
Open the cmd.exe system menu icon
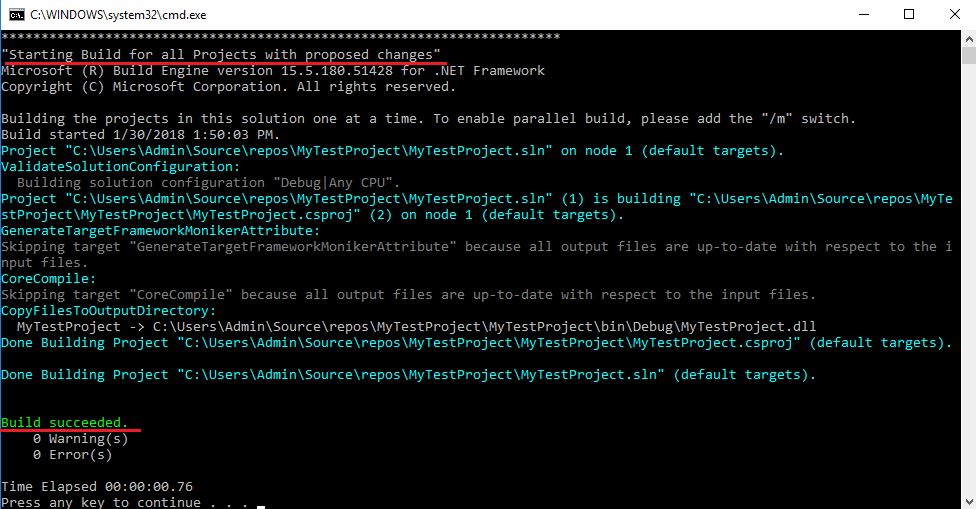pos(17,14)
